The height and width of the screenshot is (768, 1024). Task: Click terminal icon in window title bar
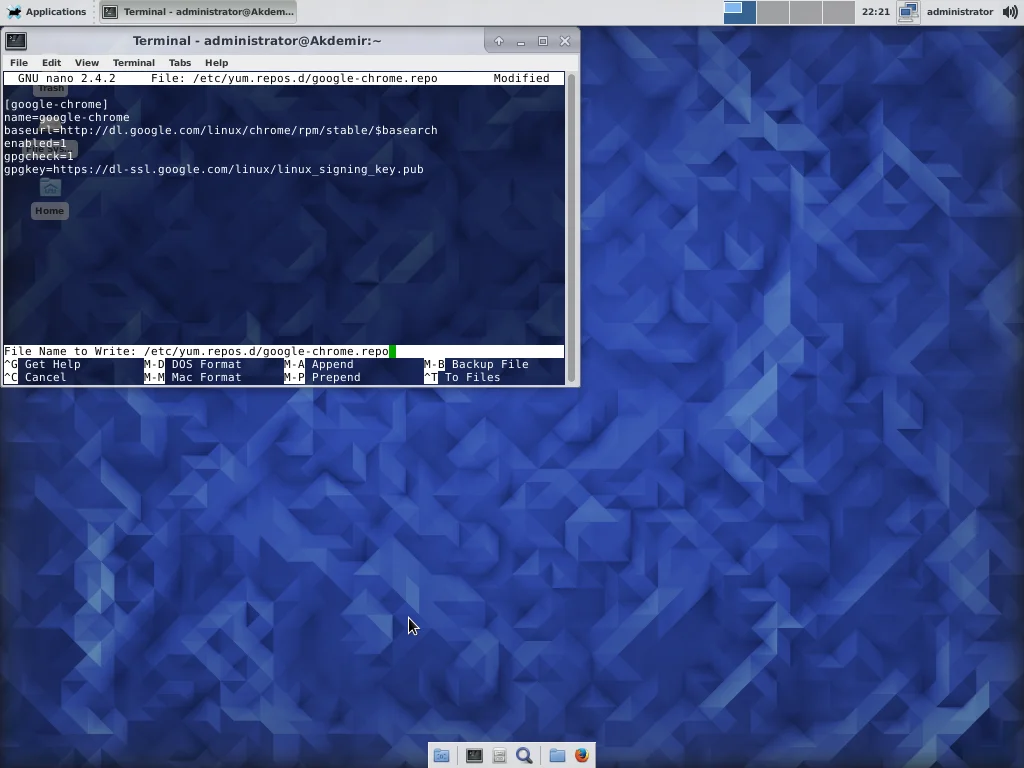click(16, 41)
